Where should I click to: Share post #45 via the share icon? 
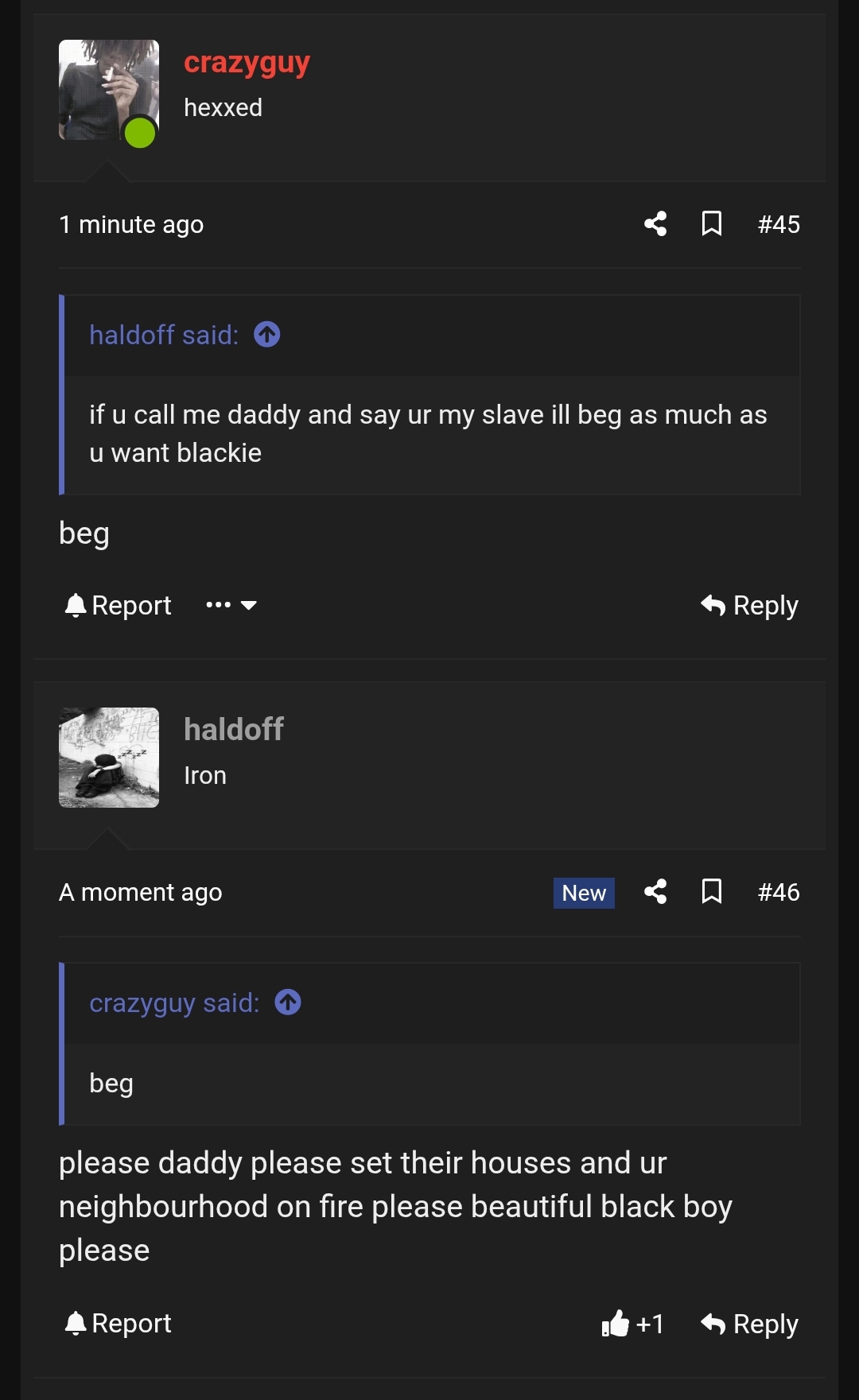point(654,224)
